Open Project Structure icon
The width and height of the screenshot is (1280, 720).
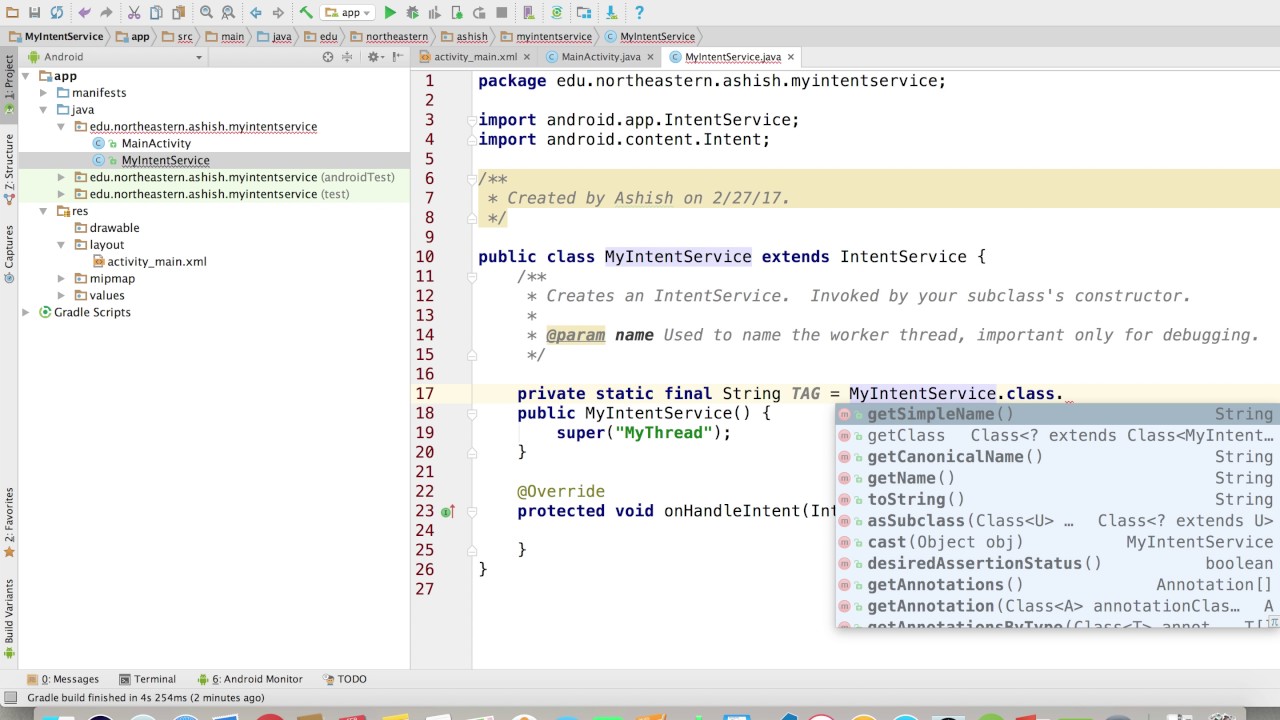[x=584, y=13]
